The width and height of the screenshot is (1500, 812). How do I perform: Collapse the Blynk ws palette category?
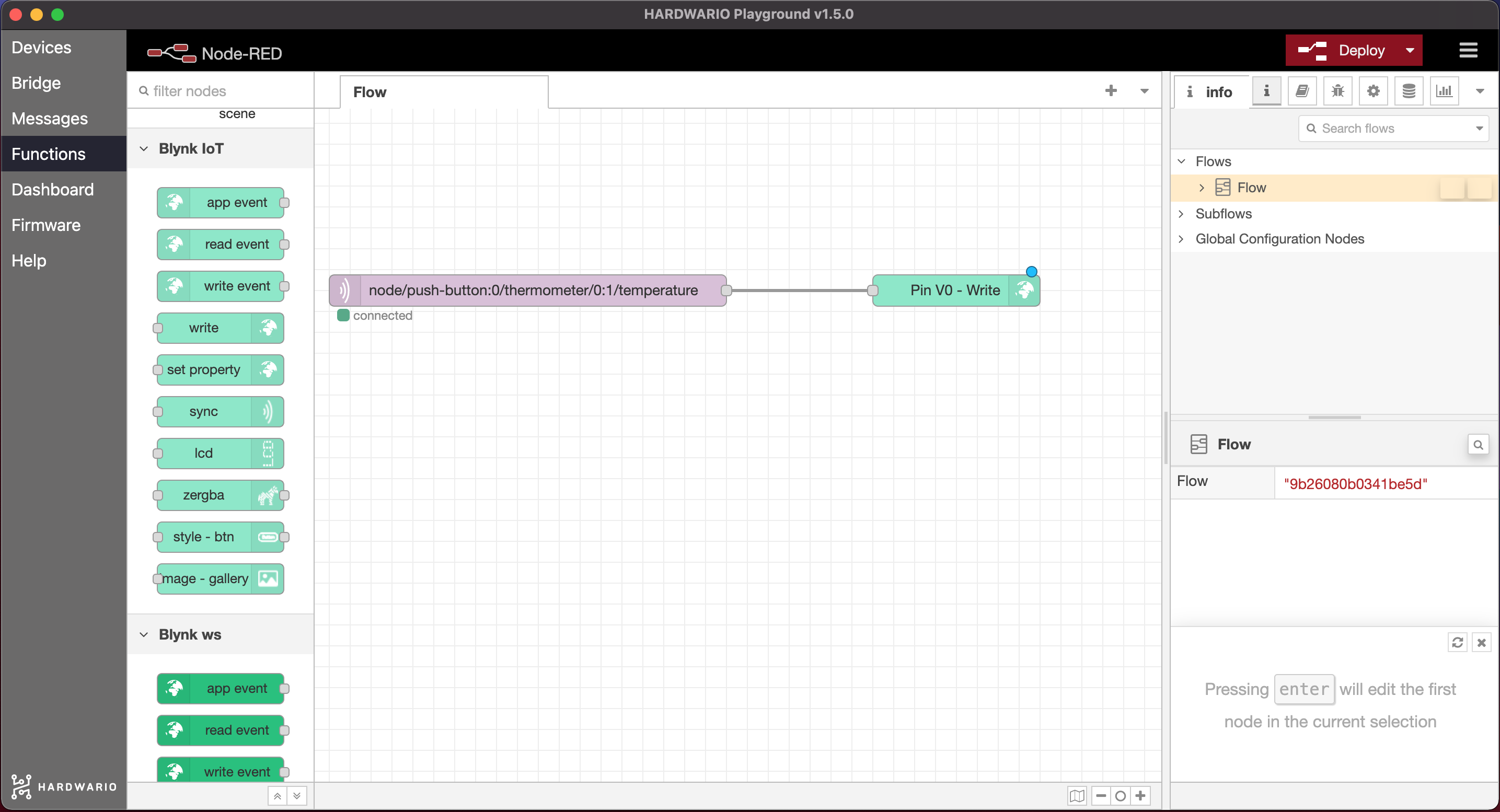221,634
